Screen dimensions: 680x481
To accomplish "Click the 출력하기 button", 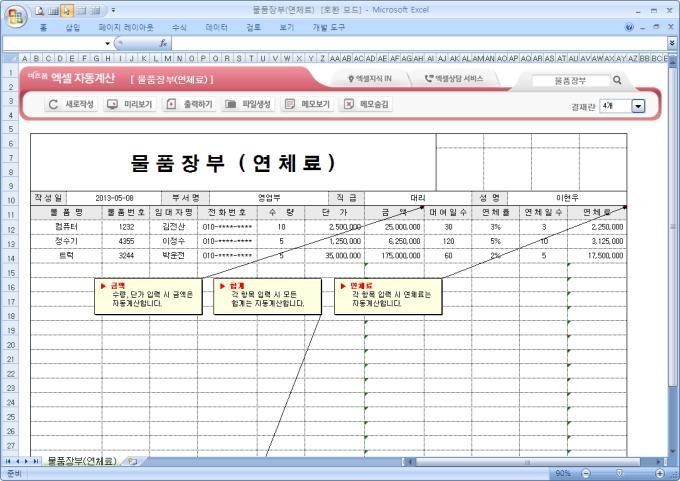I will point(189,104).
